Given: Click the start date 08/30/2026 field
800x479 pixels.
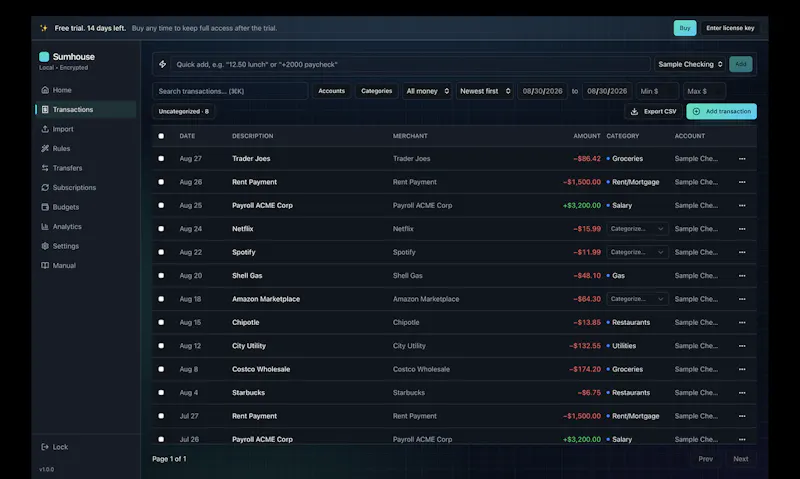Looking at the screenshot, I should (x=542, y=91).
